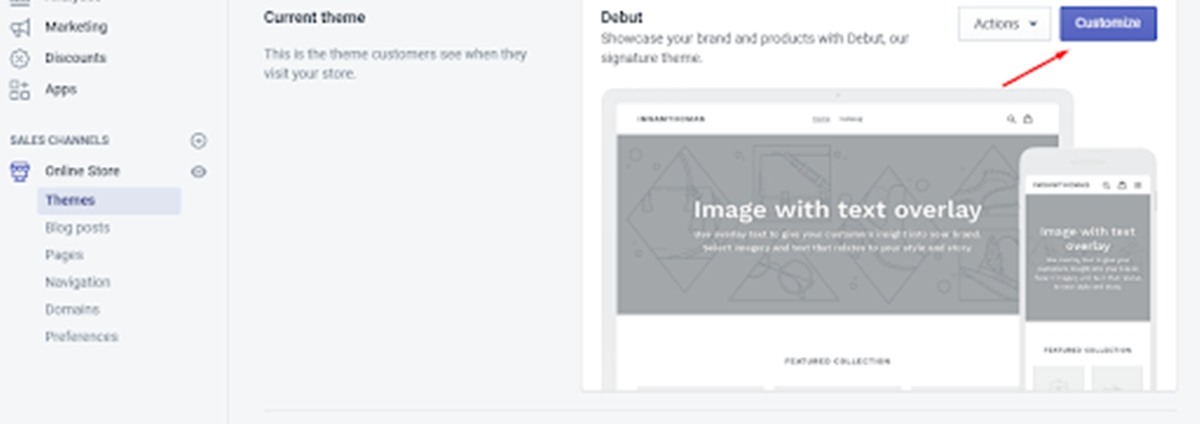This screenshot has width=1200, height=424.
Task: Click the Customize button
Action: (x=1108, y=24)
